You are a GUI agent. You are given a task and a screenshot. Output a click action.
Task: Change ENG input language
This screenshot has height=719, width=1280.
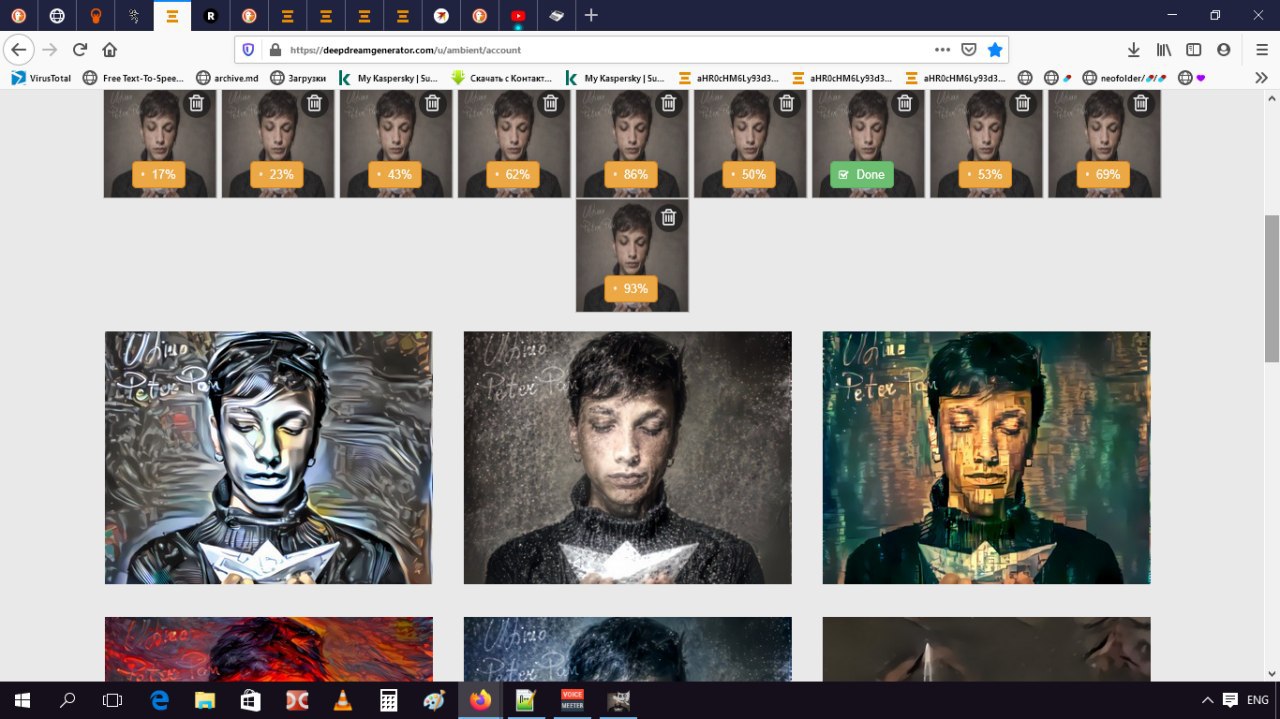pos(1258,700)
